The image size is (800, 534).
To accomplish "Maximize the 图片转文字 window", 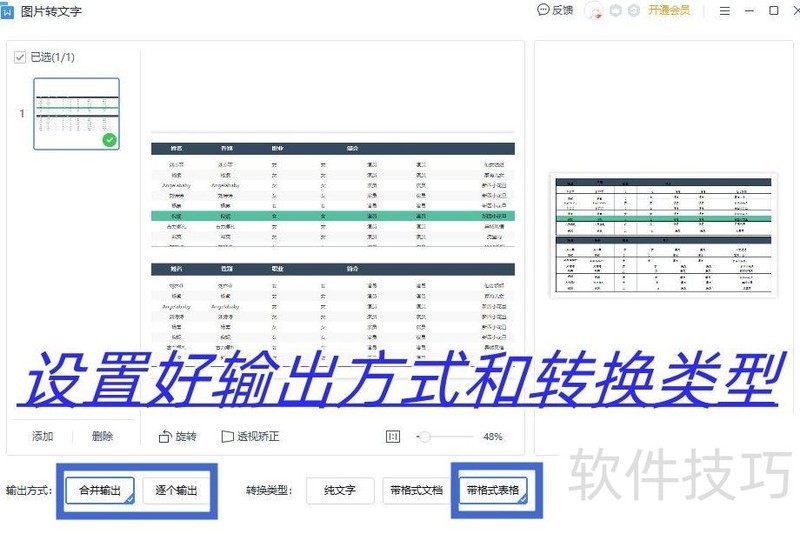I will (773, 11).
